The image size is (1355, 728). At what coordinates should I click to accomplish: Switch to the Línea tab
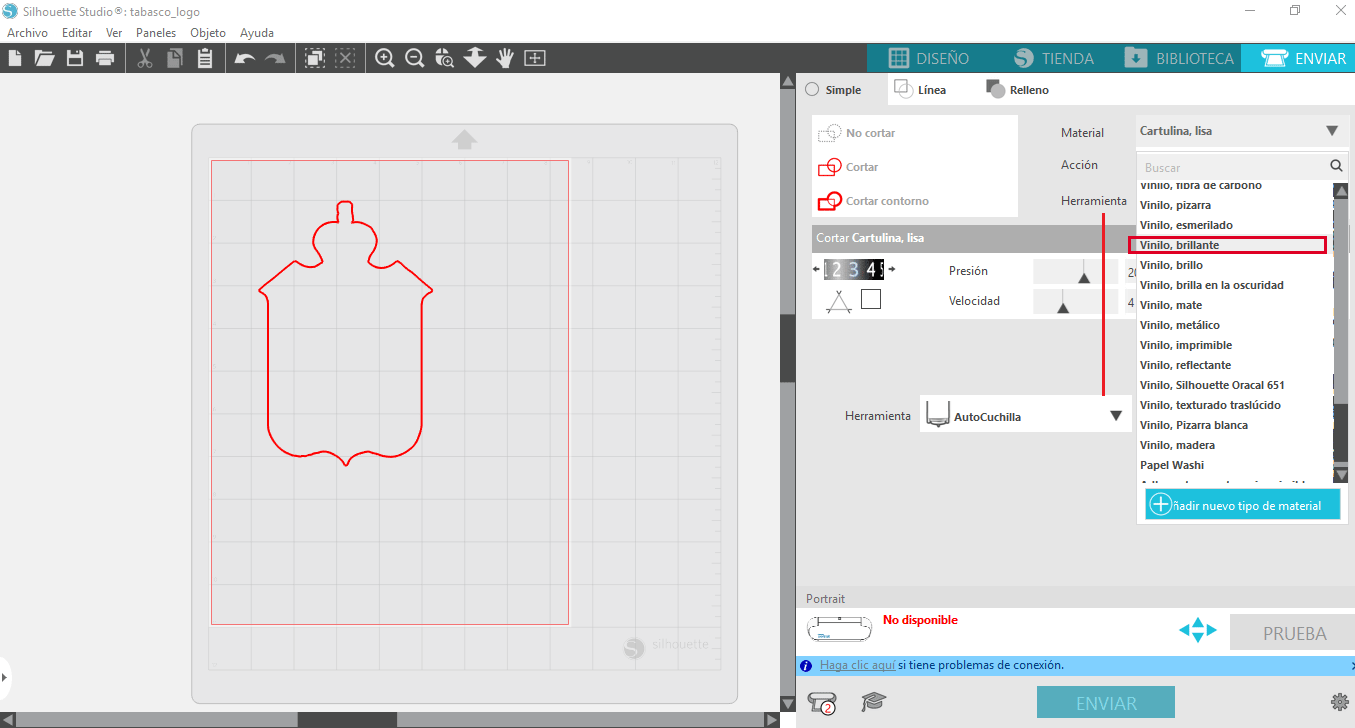(921, 89)
